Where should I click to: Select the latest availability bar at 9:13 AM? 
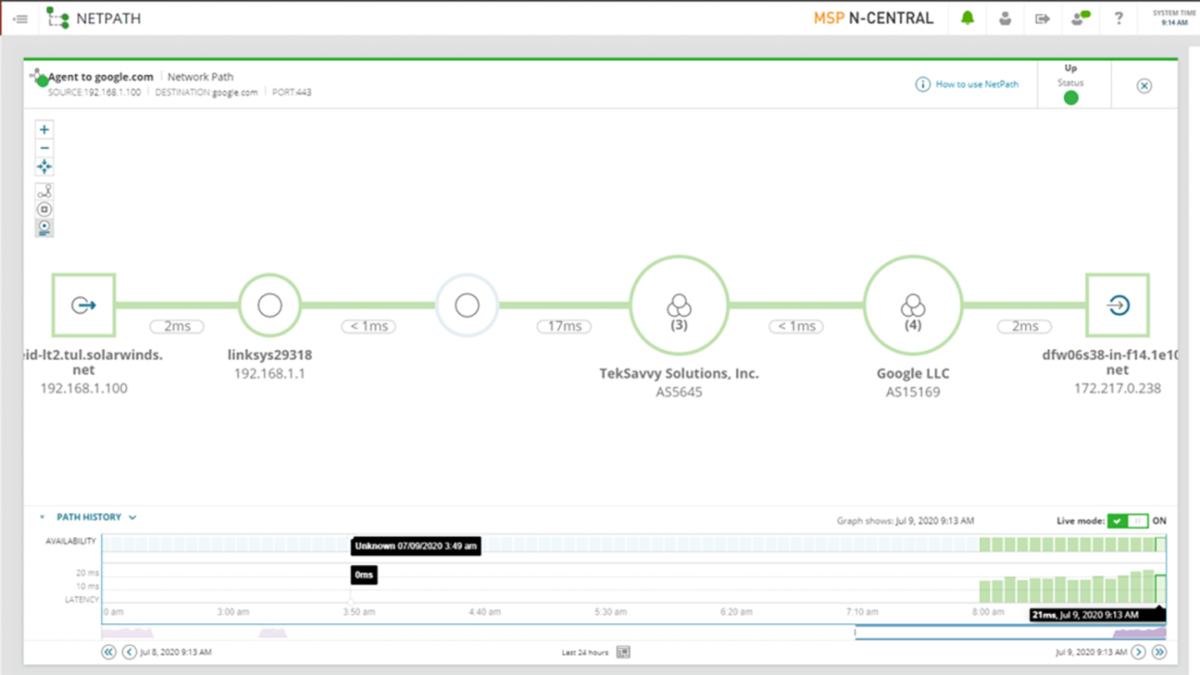pos(1160,544)
